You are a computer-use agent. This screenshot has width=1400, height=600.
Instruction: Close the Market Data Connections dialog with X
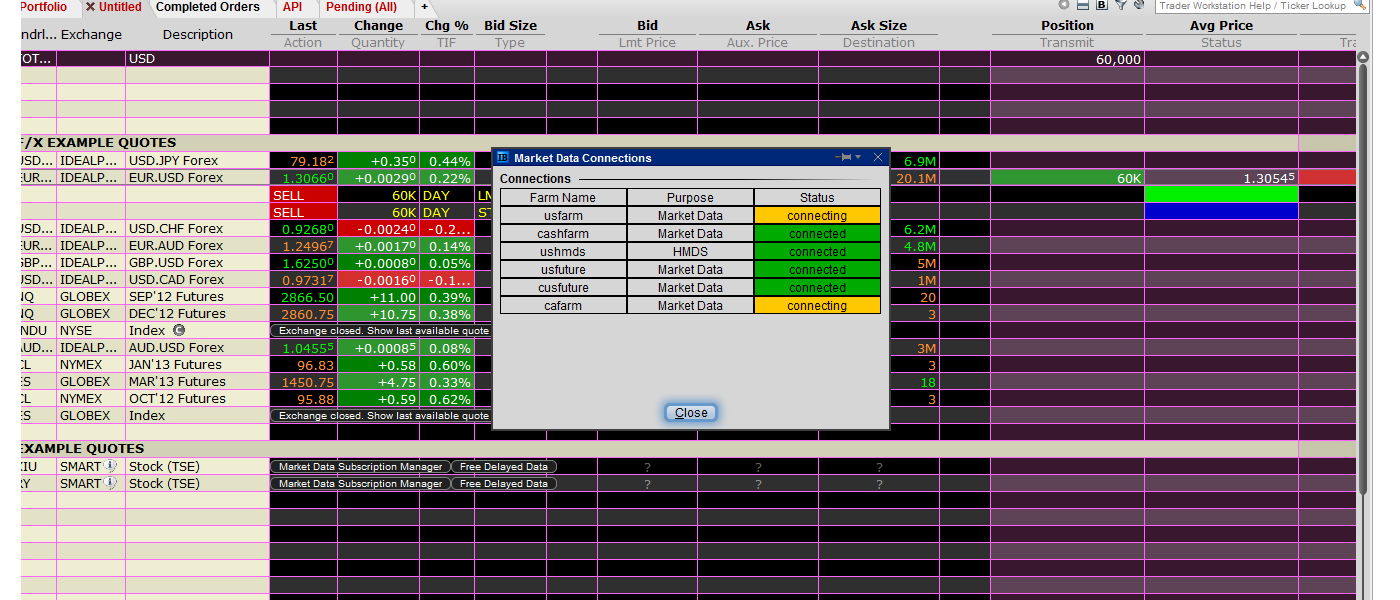878,158
